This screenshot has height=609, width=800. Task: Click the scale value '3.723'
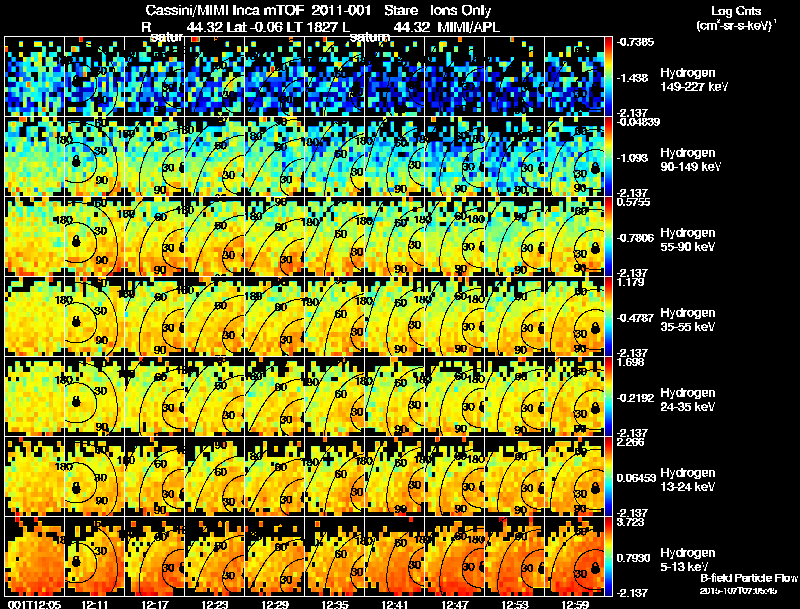tap(631, 522)
